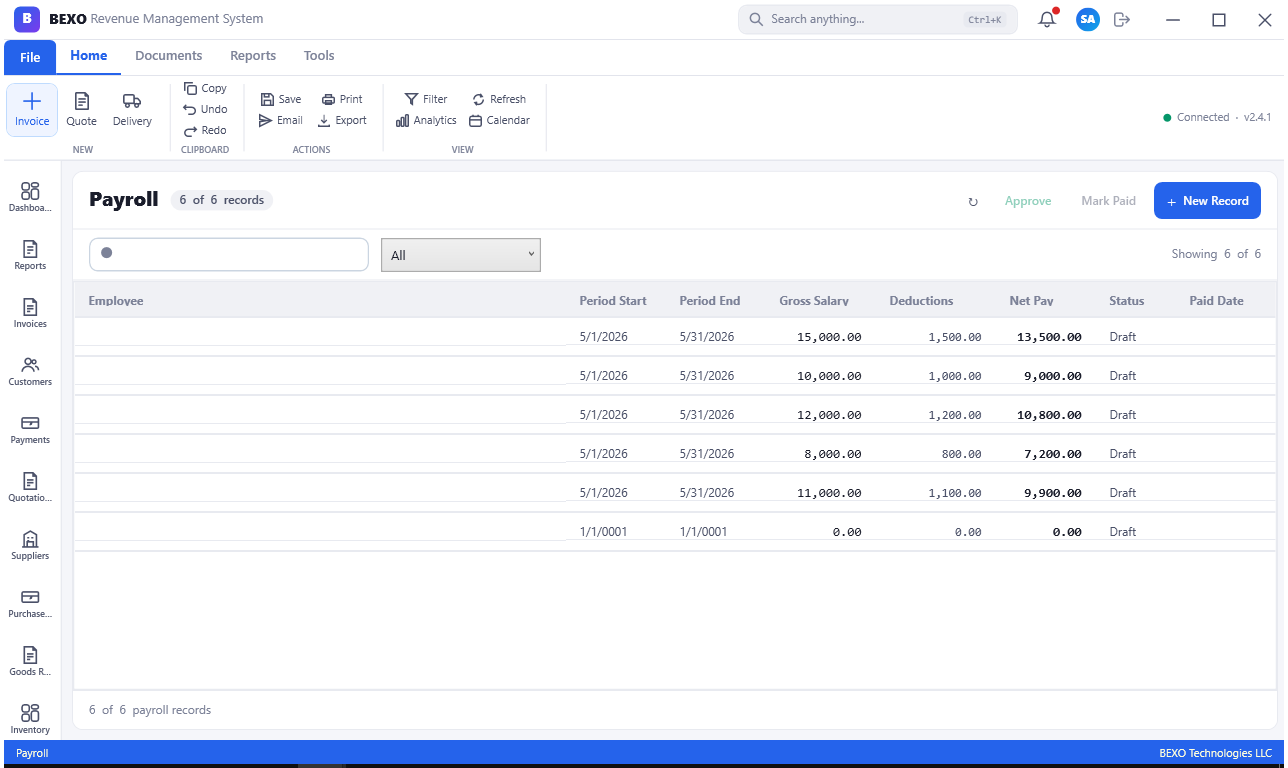Switch to the Home tab

click(x=89, y=56)
